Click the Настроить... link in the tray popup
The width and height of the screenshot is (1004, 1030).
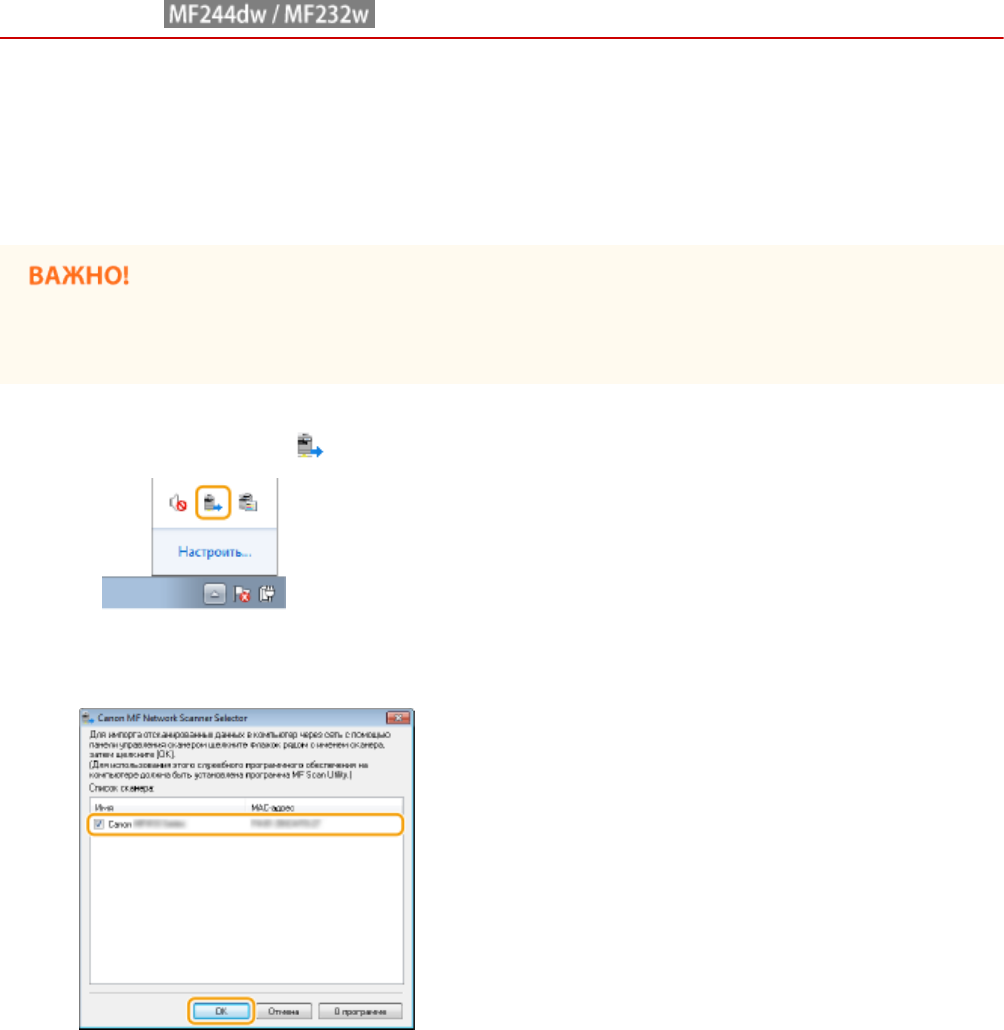[214, 552]
